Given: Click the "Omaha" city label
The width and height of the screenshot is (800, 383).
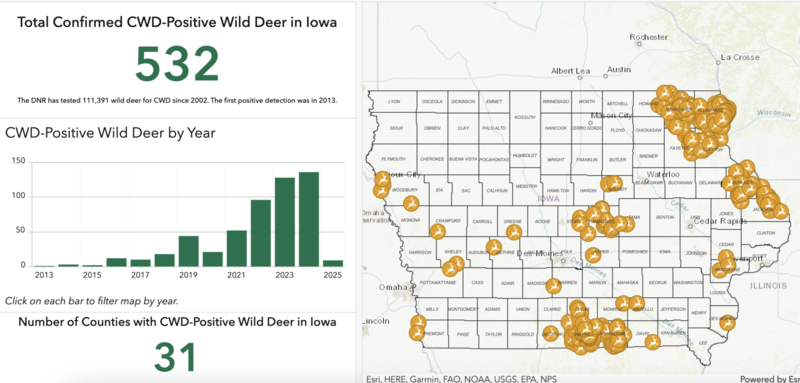Looking at the screenshot, I should (392, 287).
